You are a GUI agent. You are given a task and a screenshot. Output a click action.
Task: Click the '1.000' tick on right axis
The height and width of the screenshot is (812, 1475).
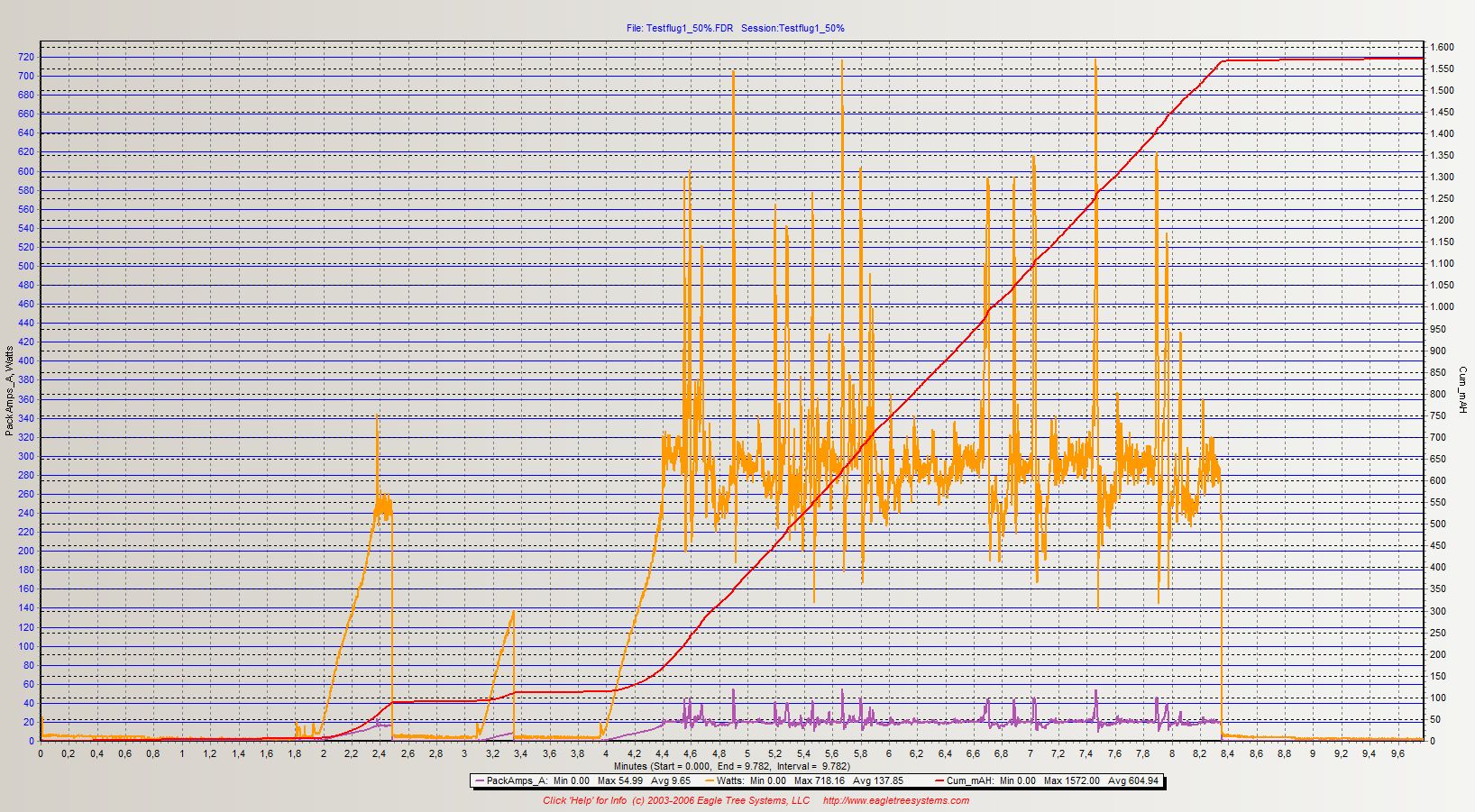coord(1442,306)
